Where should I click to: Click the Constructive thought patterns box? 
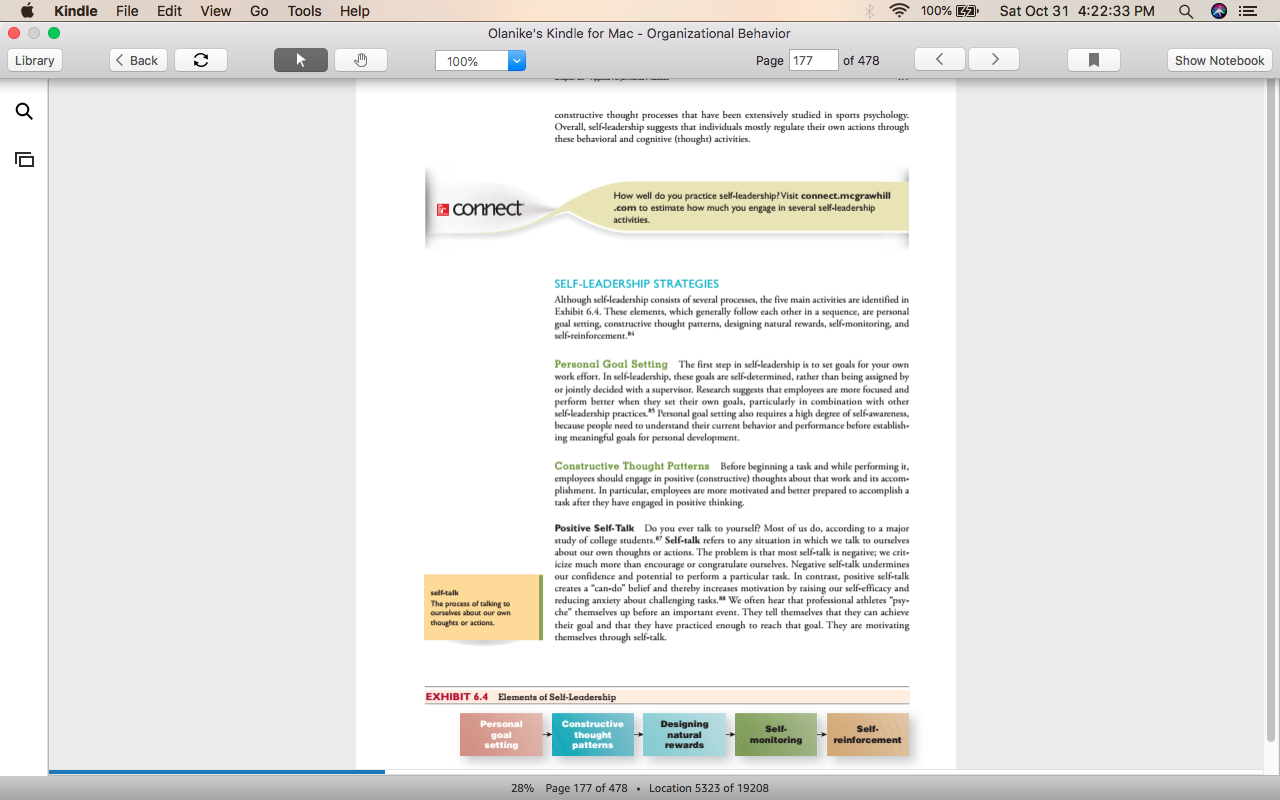point(593,735)
